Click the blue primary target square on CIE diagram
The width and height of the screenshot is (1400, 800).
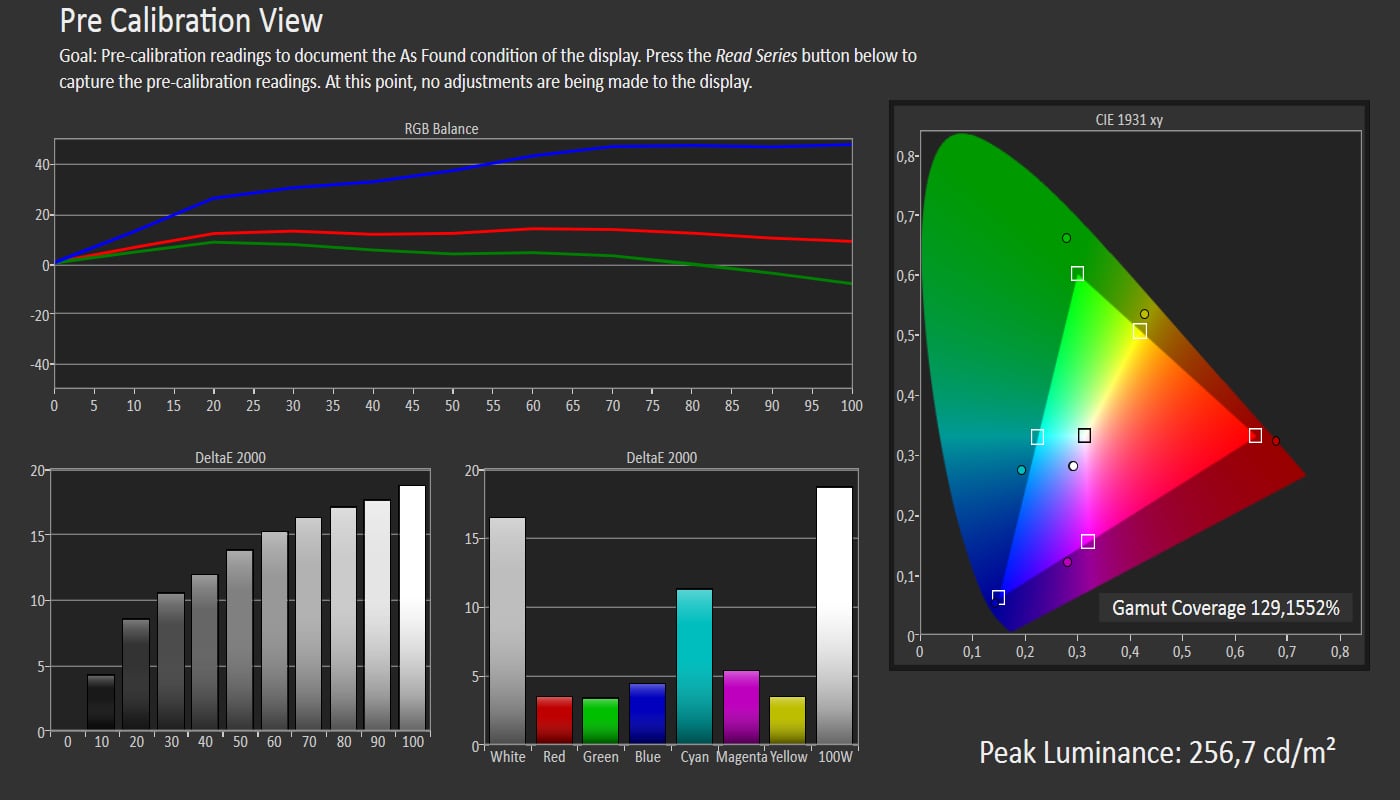[x=999, y=596]
